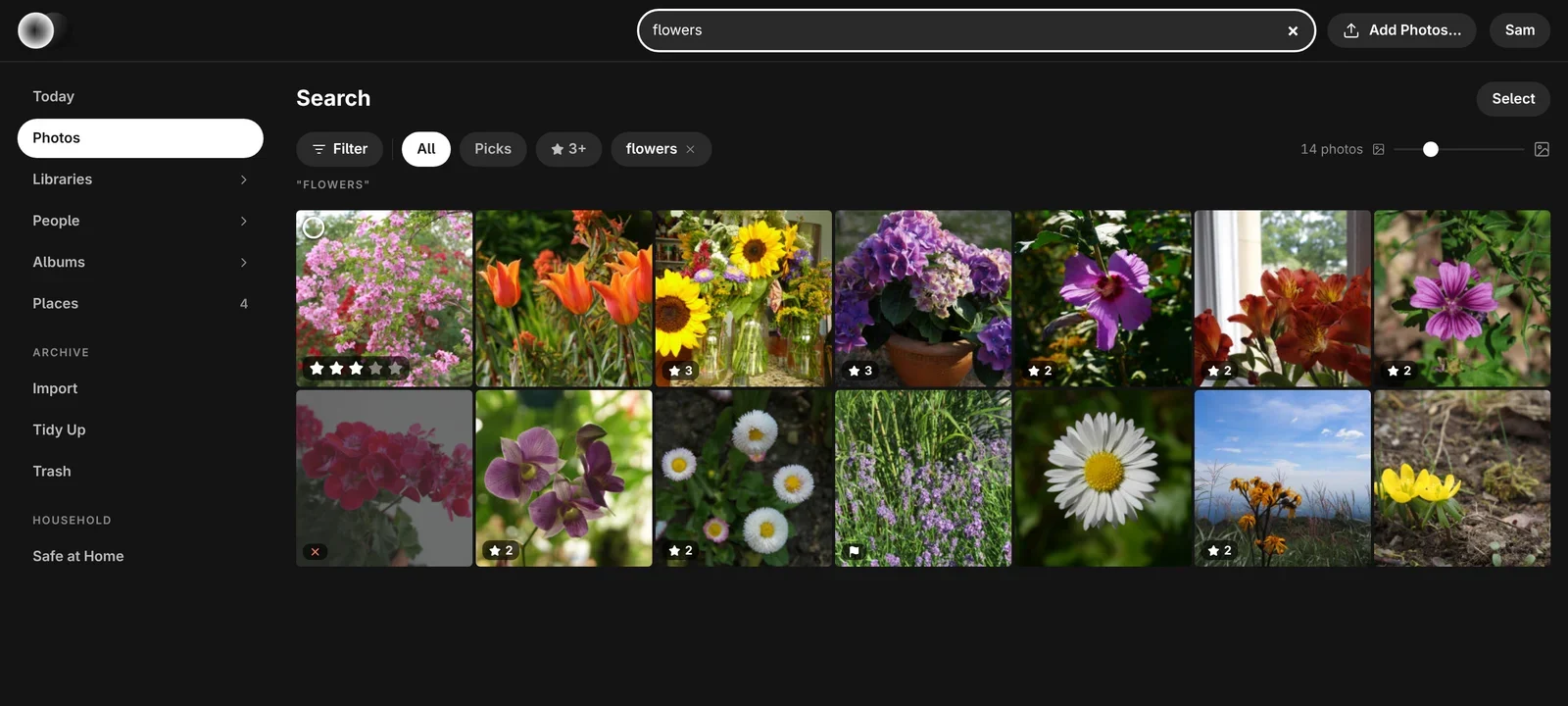The image size is (1568, 706).
Task: Open the Filter options
Action: pyautogui.click(x=339, y=149)
